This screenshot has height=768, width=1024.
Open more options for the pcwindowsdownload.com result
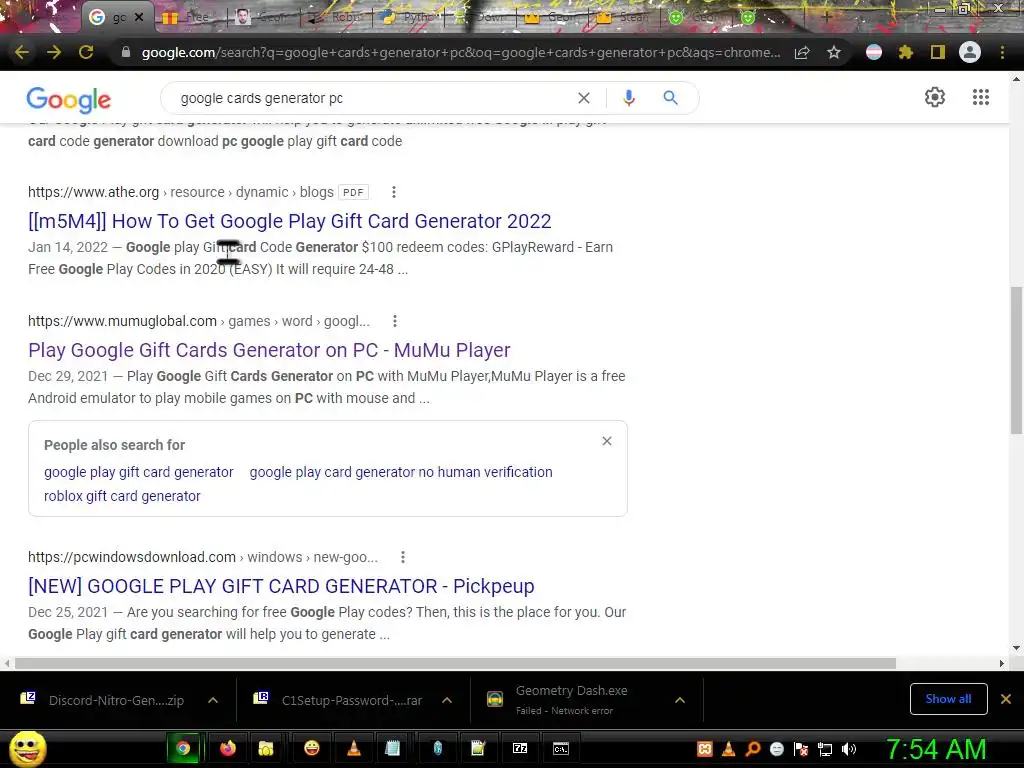tap(403, 557)
